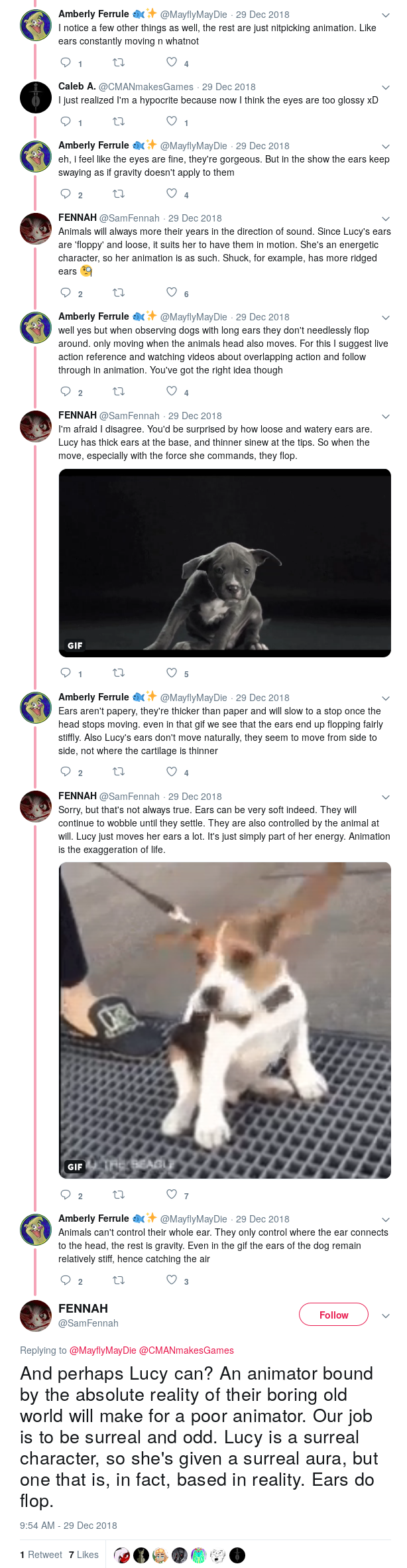
Task: Open the chevron menu on Caleb A.'s tweet
Action: (386, 88)
